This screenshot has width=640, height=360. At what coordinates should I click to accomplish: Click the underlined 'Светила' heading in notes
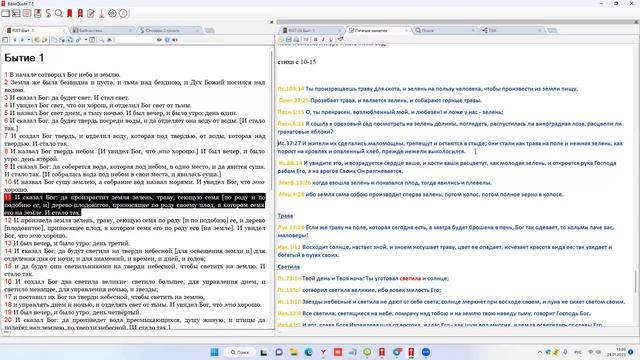point(289,267)
